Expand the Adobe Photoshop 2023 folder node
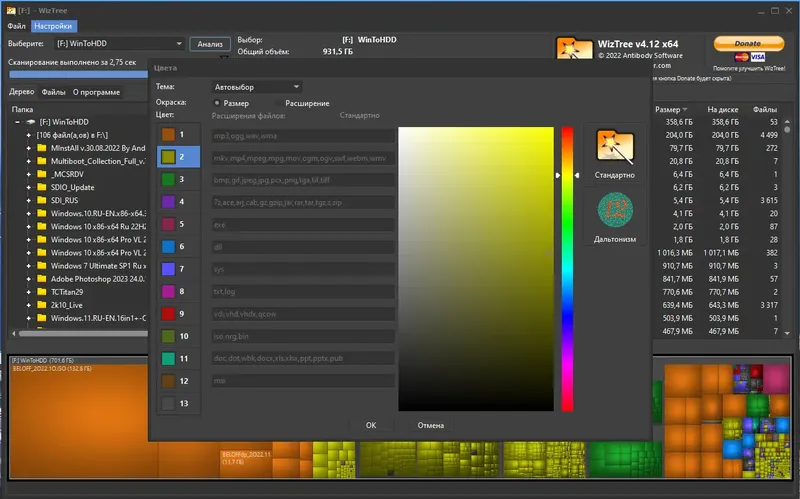The width and height of the screenshot is (800, 499). click(29, 279)
